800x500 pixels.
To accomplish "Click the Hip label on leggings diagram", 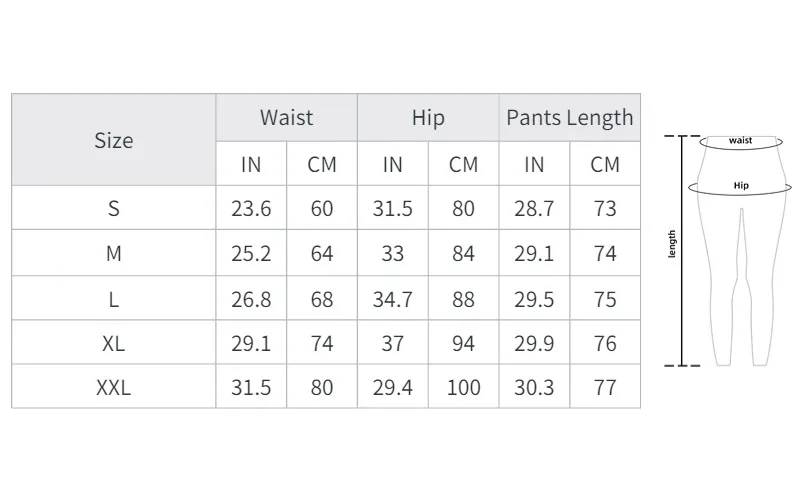I will tap(741, 185).
